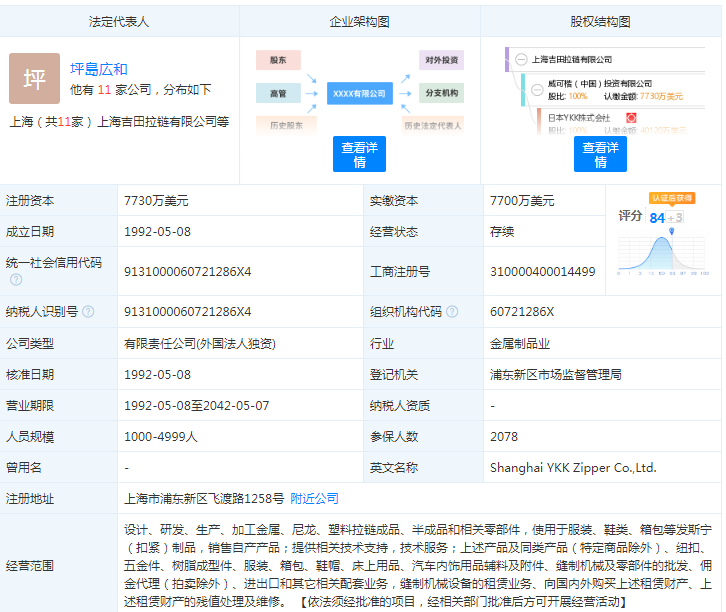Viewport: 726px width, 612px height.
Task: Click help icon beside 统一社会信用代码
Action: [16, 279]
